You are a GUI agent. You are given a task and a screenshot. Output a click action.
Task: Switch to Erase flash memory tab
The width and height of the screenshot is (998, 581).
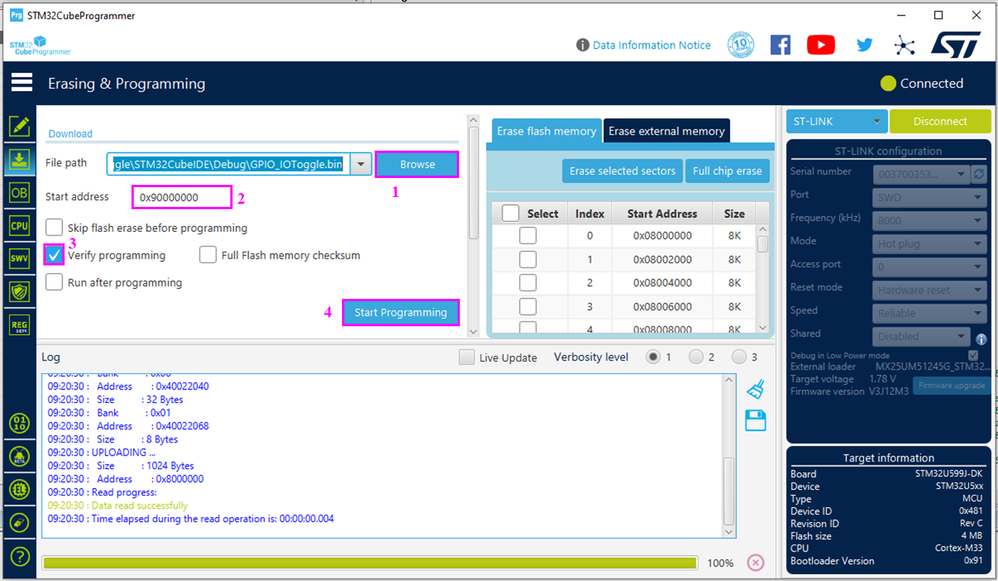pyautogui.click(x=546, y=131)
